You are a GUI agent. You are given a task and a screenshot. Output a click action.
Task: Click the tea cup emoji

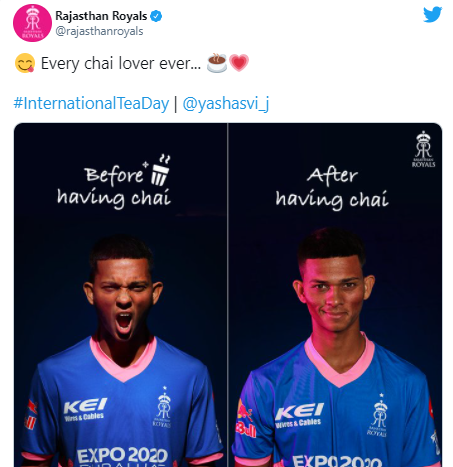217,62
